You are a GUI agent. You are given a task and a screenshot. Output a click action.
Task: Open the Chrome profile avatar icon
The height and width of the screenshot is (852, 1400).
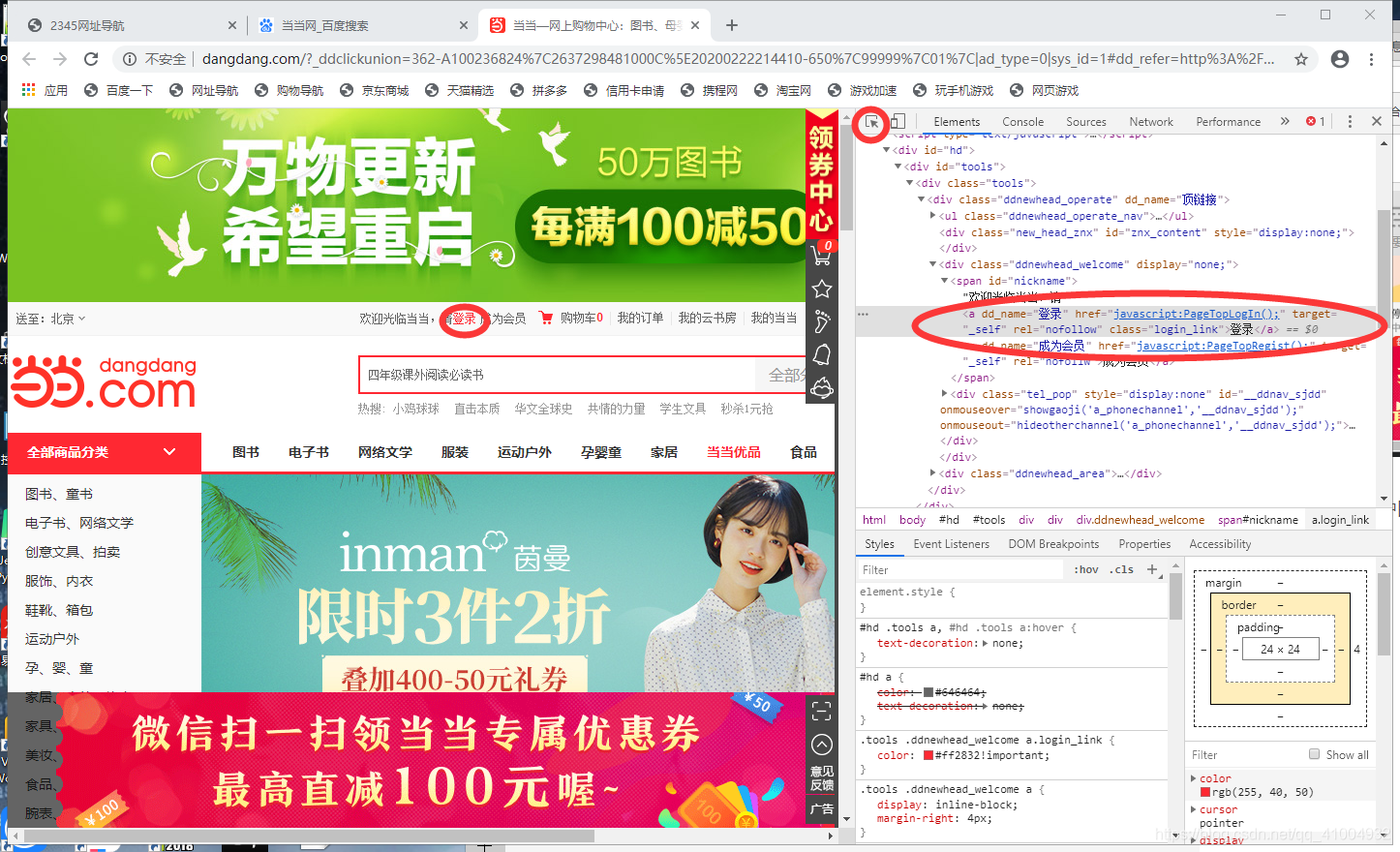1340,59
